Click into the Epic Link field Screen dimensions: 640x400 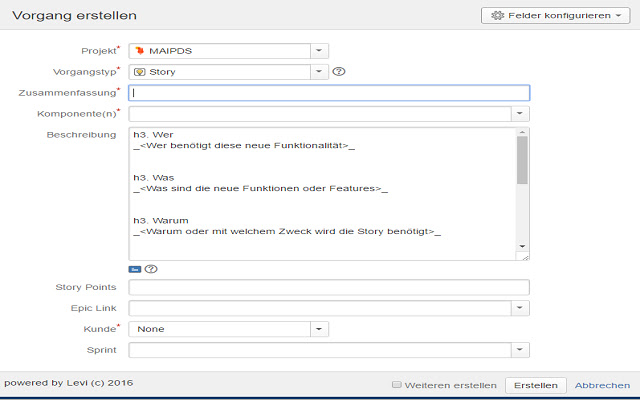click(320, 308)
